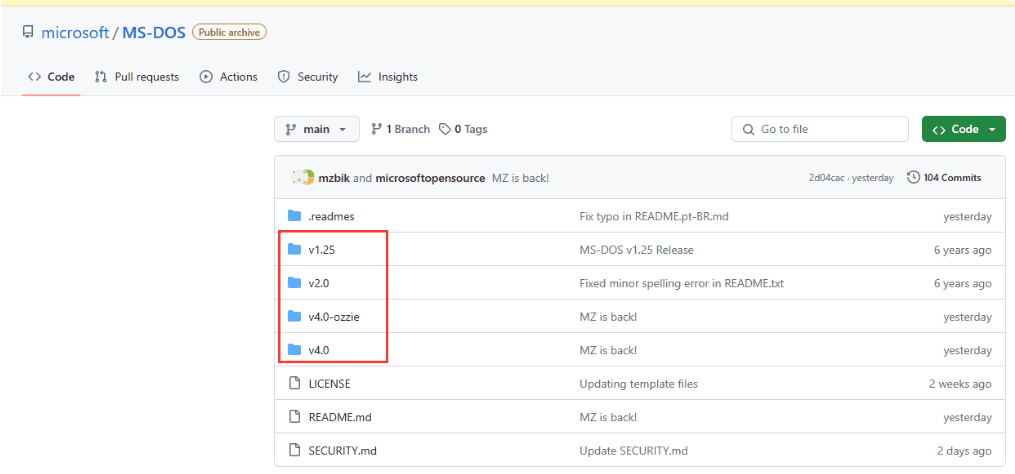The image size is (1015, 474).
Task: Open commit Updating template files
Action: click(x=638, y=384)
